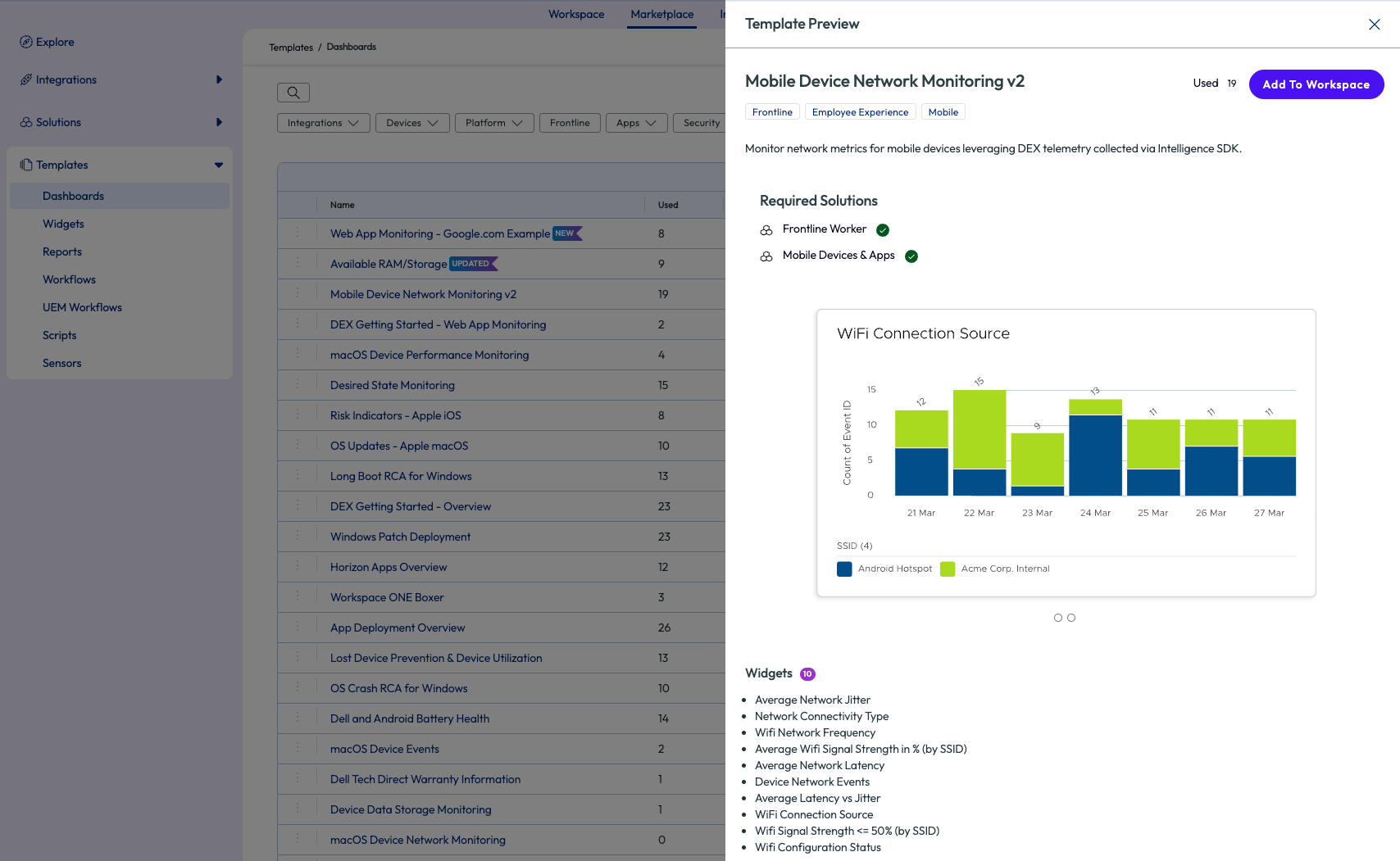Select the first carousel dot indicator
The width and height of the screenshot is (1400, 861).
[x=1058, y=618]
